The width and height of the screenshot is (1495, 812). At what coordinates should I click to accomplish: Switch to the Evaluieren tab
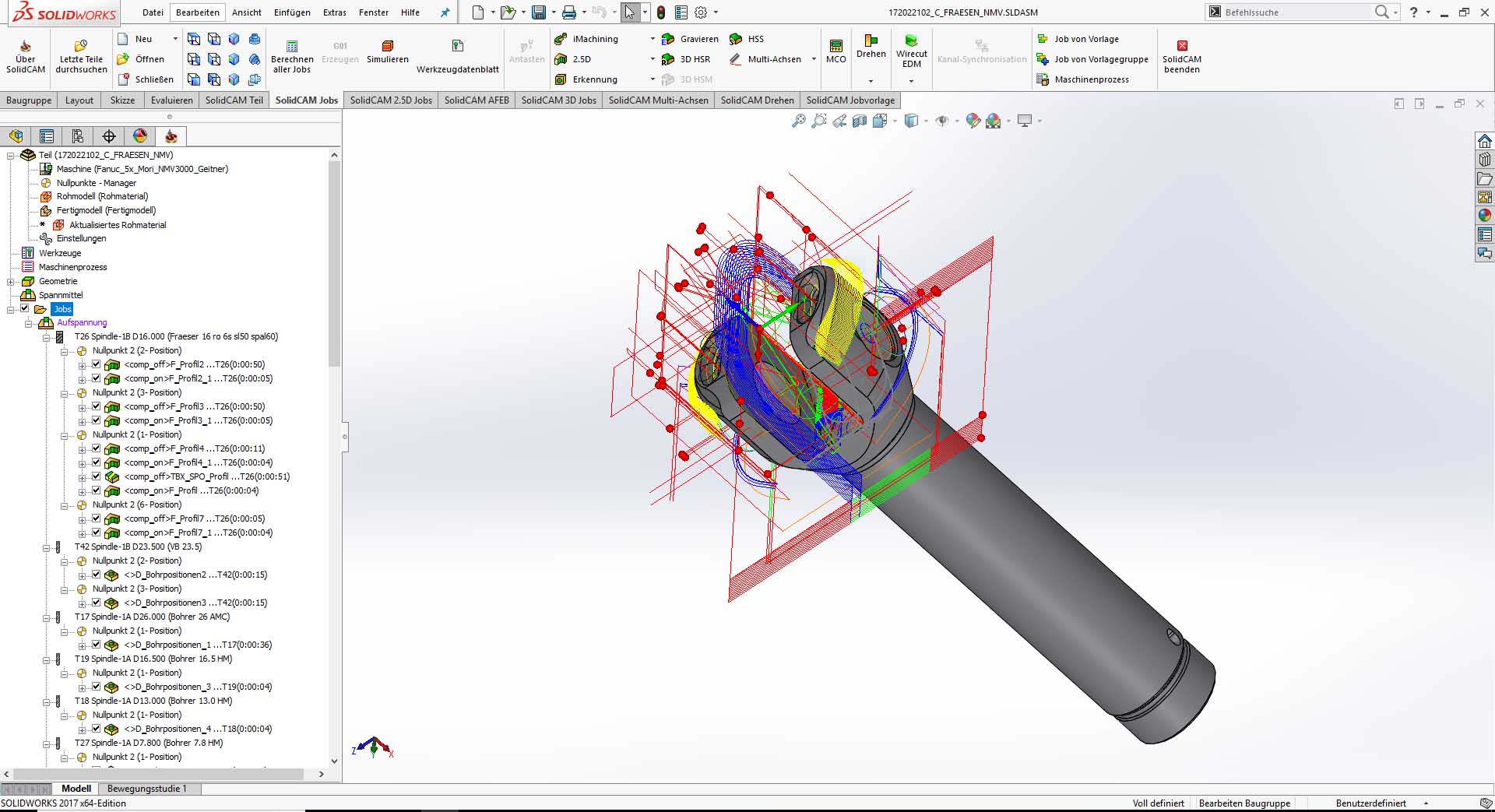(x=171, y=100)
